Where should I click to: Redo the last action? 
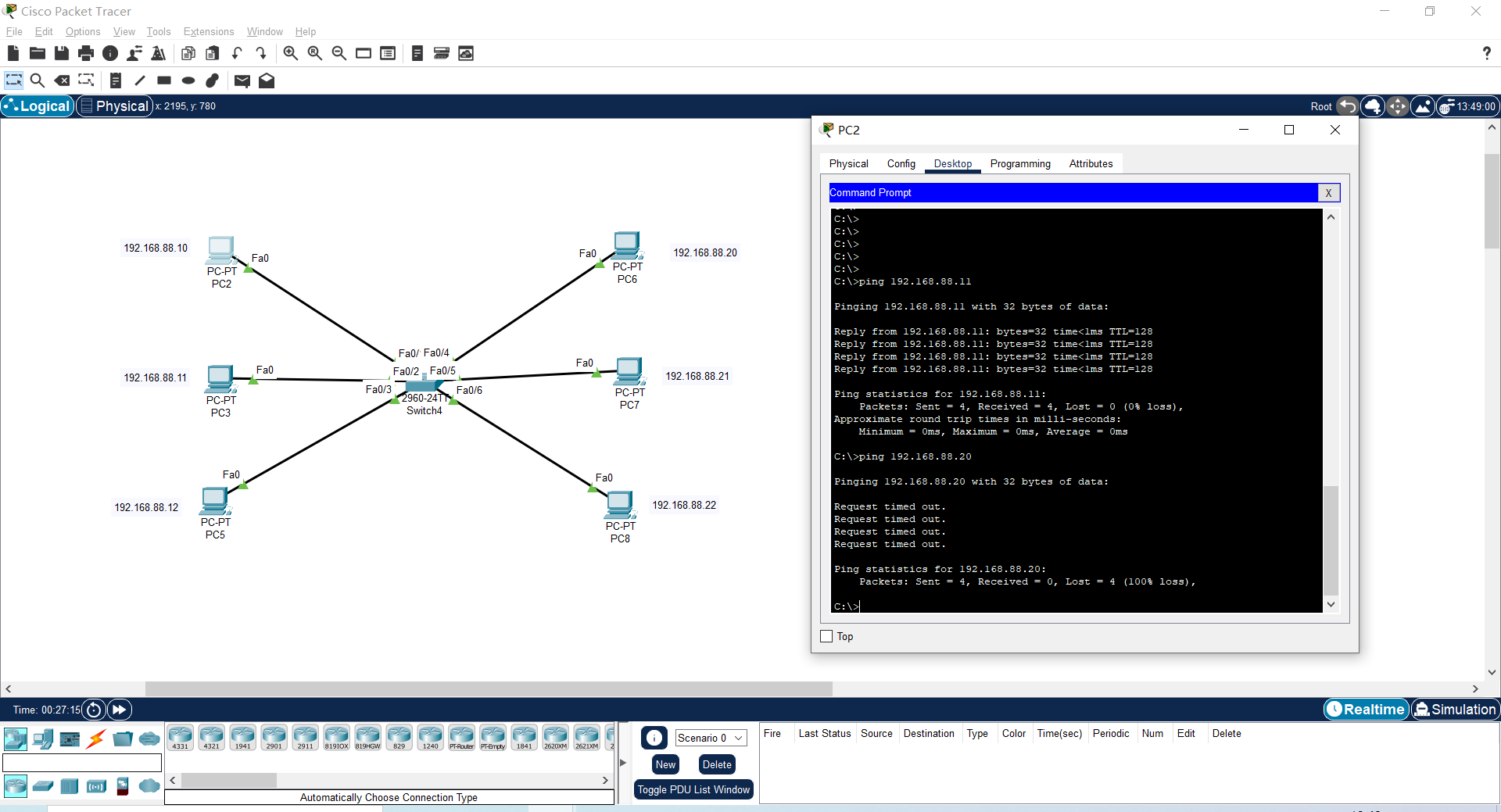click(261, 53)
